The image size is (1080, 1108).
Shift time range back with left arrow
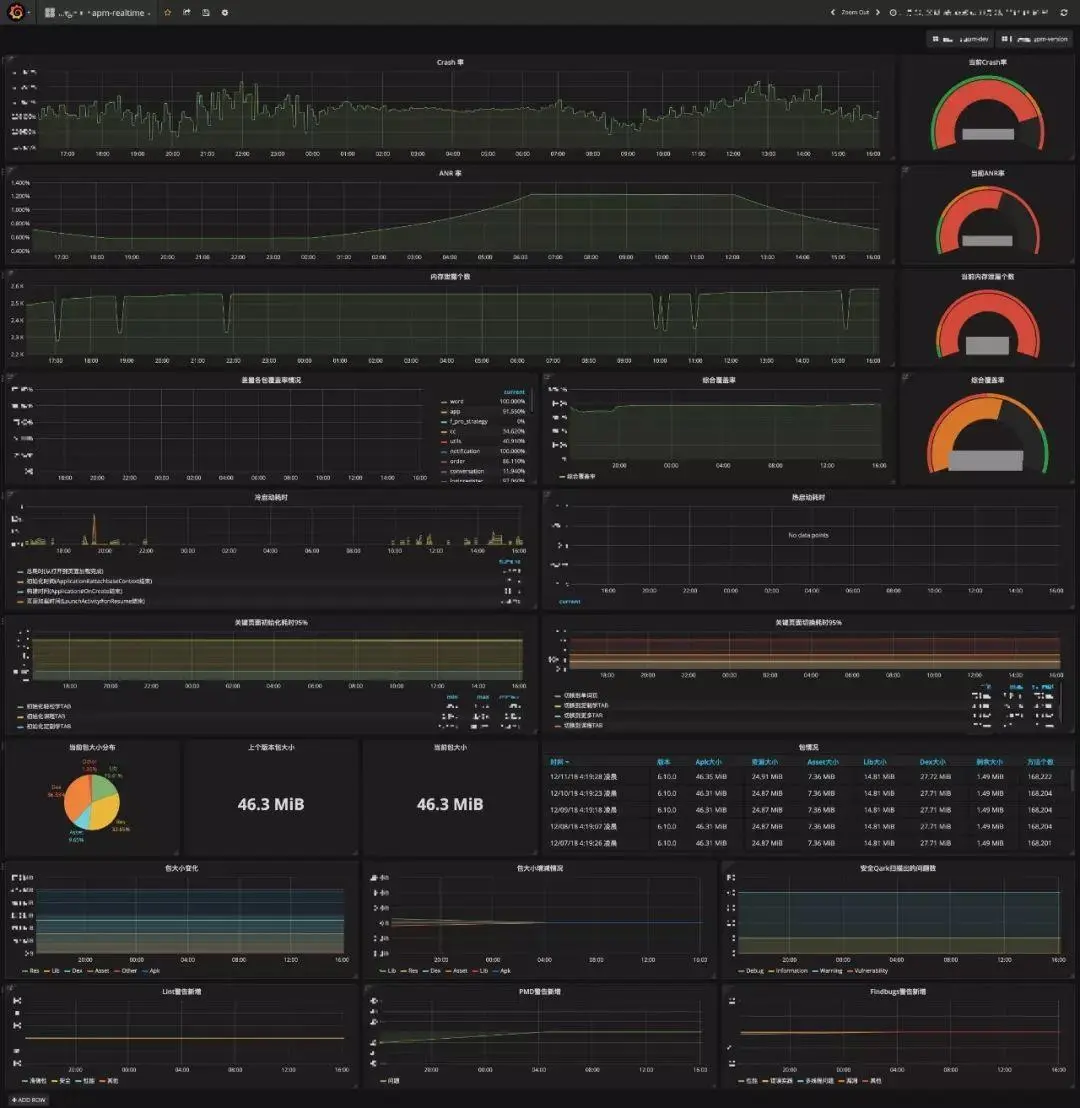(x=833, y=12)
